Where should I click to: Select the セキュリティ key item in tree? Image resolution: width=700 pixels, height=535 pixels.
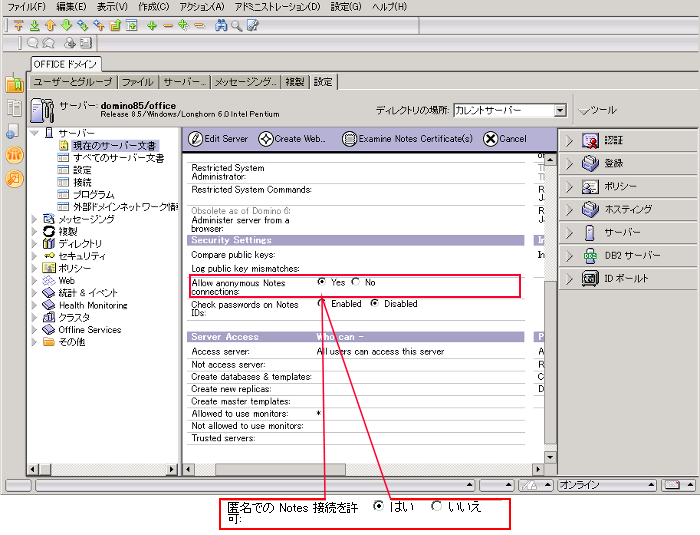[81, 256]
